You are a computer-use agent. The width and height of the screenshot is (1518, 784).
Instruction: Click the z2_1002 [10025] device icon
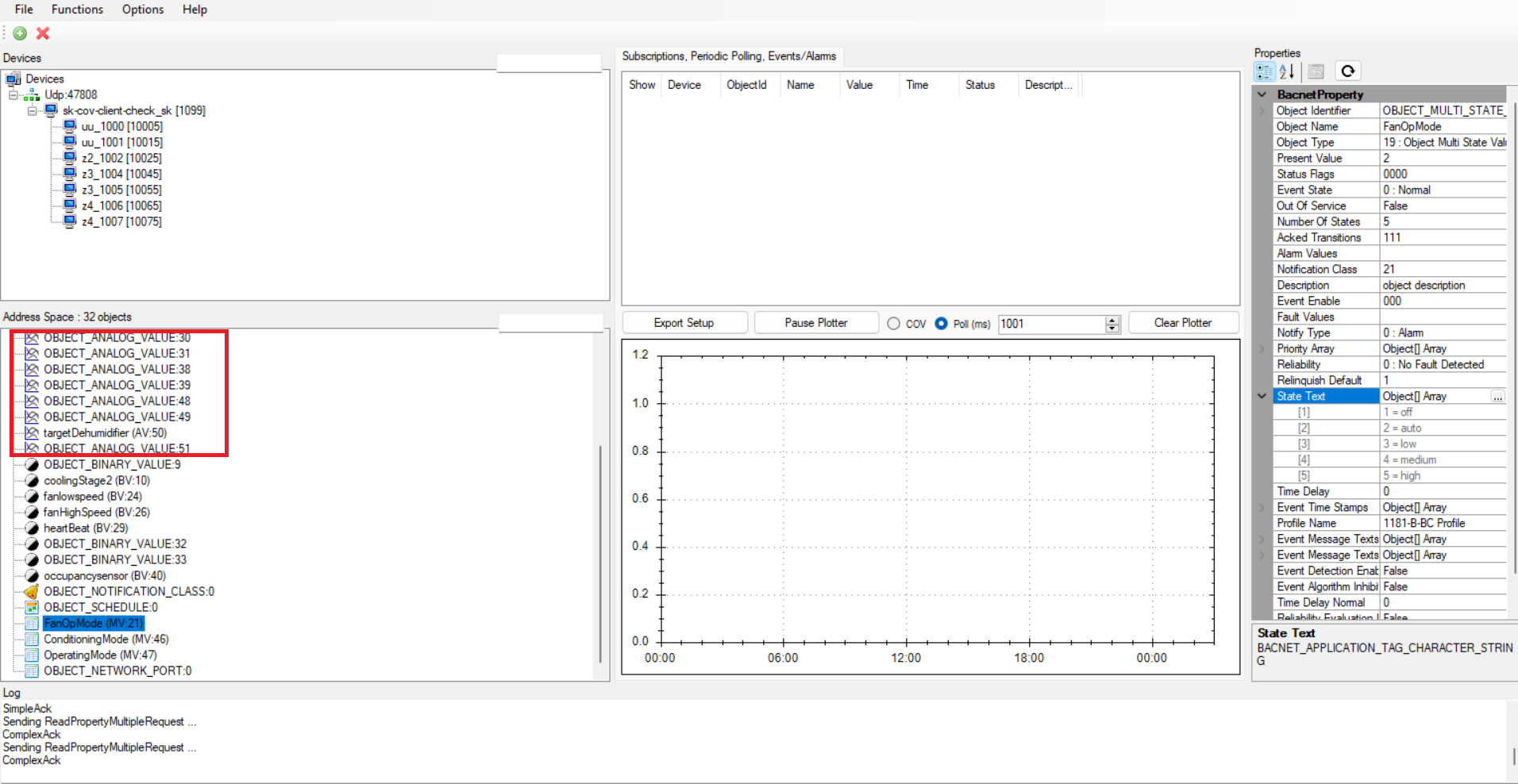(x=70, y=158)
